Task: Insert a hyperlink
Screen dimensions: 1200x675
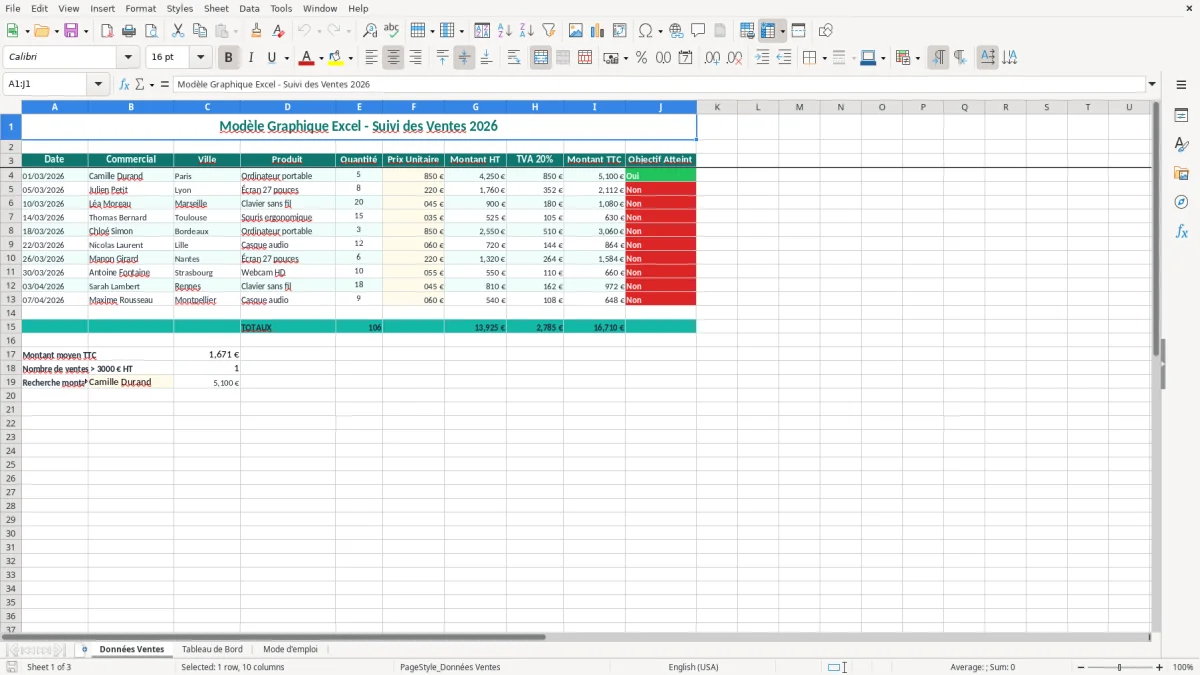Action: pos(676,31)
